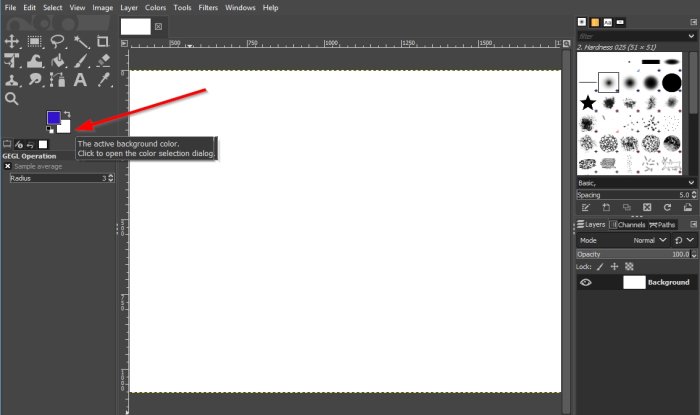Select the Fuzzy Select magic wand tool
700x415 pixels.
point(81,42)
